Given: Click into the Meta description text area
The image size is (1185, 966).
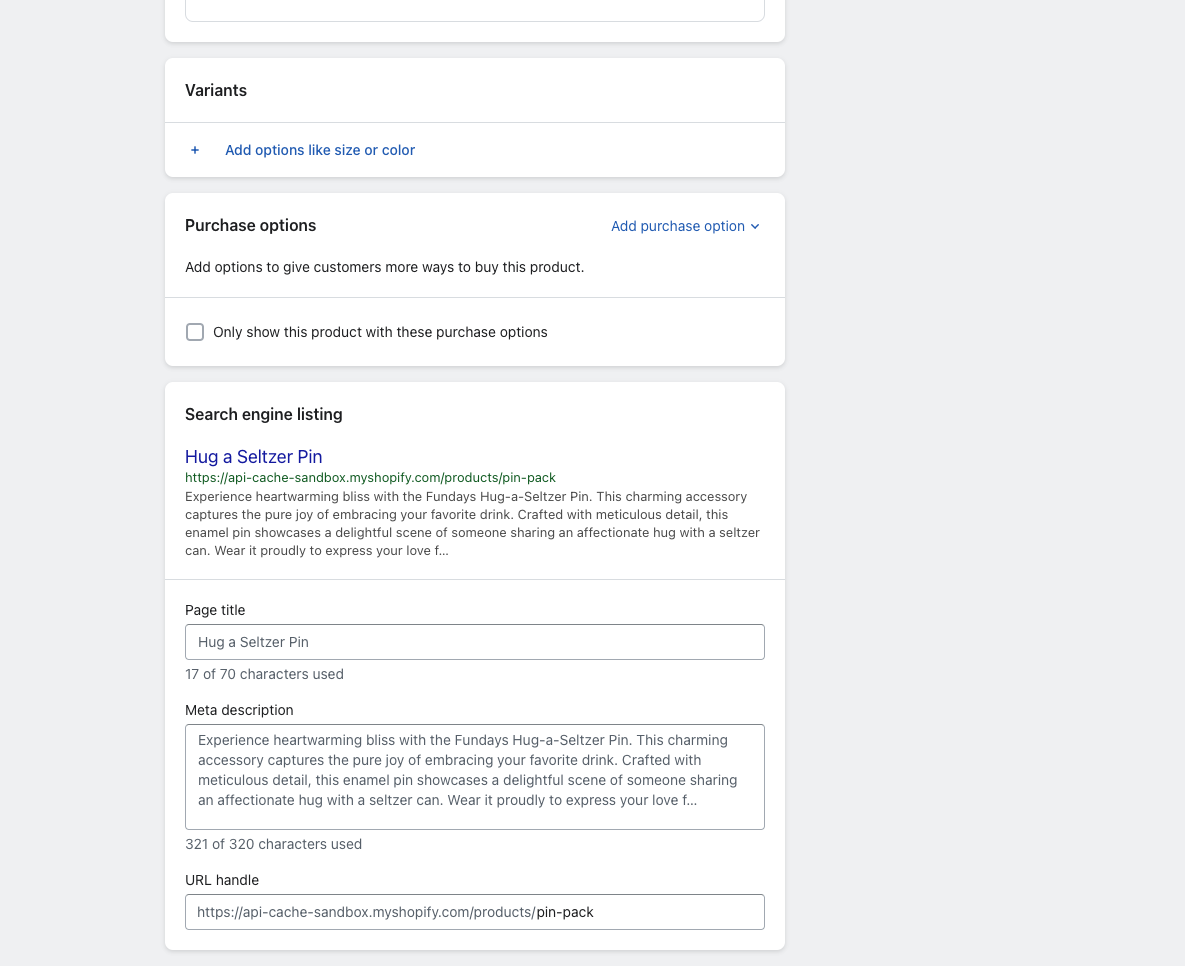Looking at the screenshot, I should click(474, 777).
